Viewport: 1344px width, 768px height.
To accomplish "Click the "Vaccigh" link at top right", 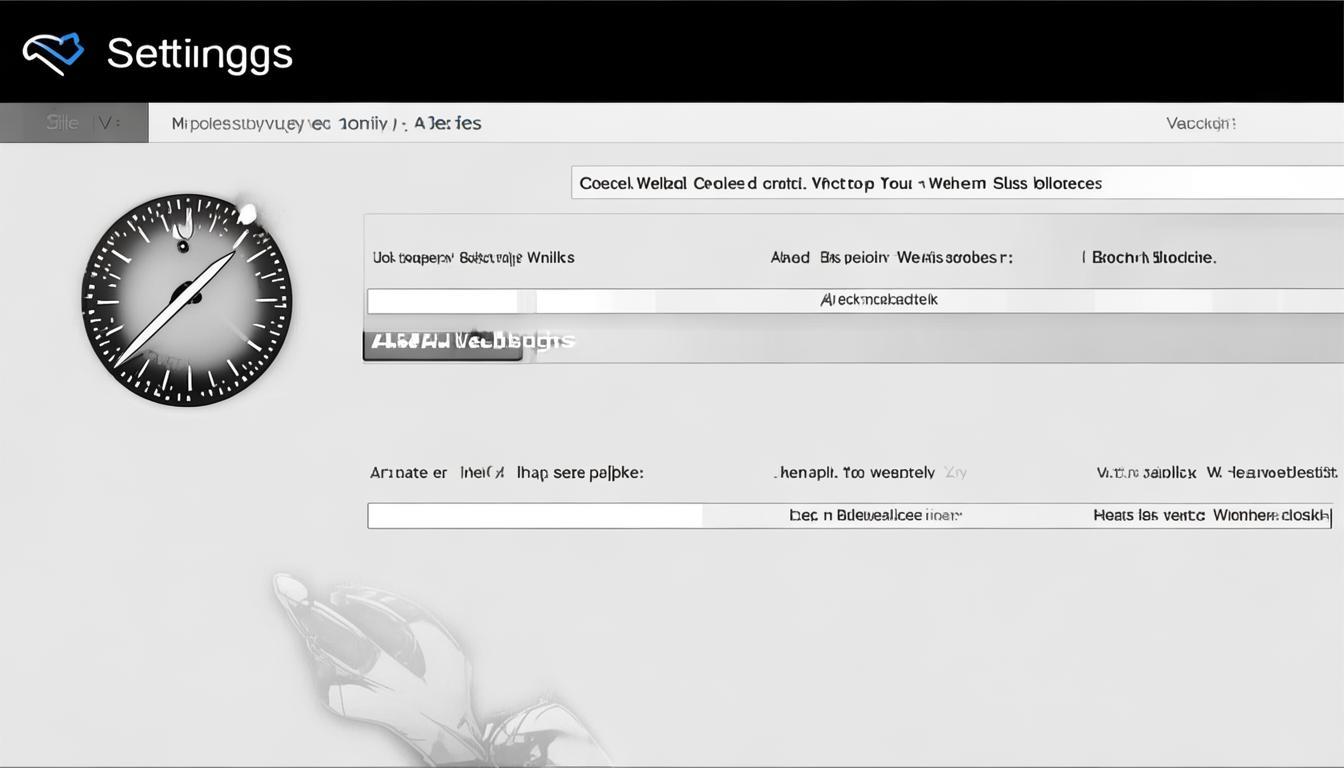I will click(1200, 123).
